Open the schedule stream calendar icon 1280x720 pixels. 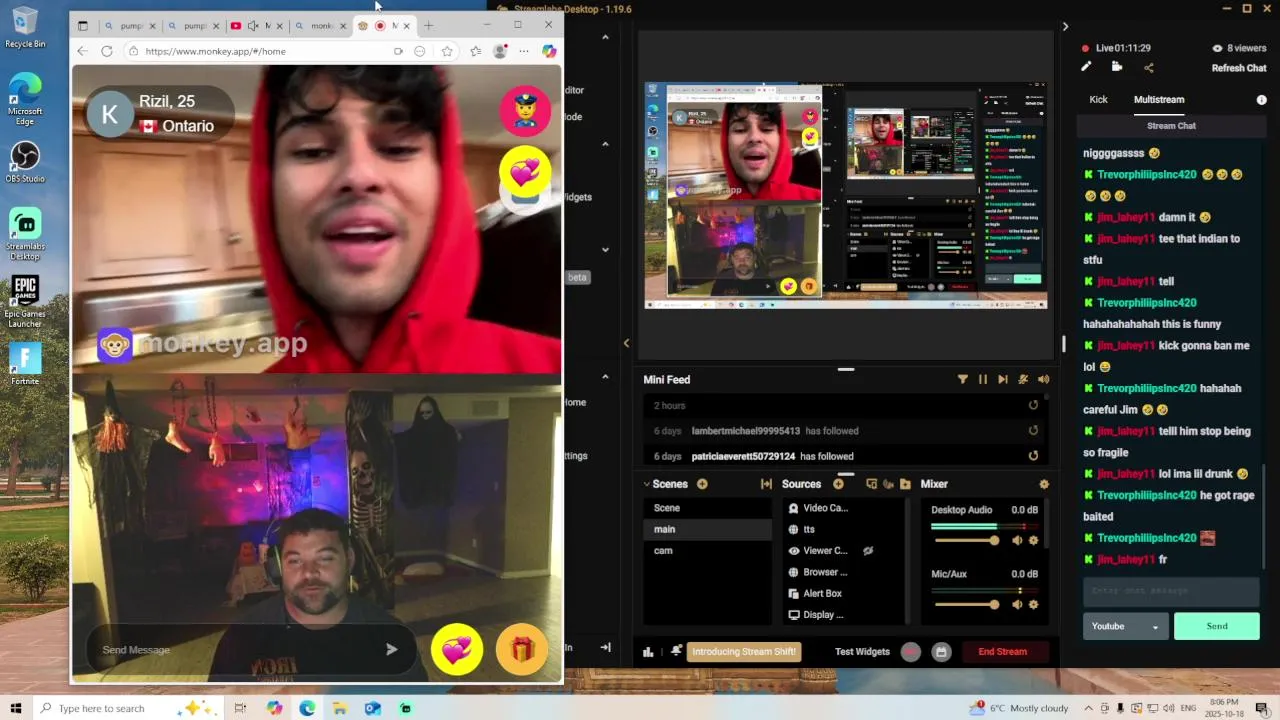click(x=941, y=652)
